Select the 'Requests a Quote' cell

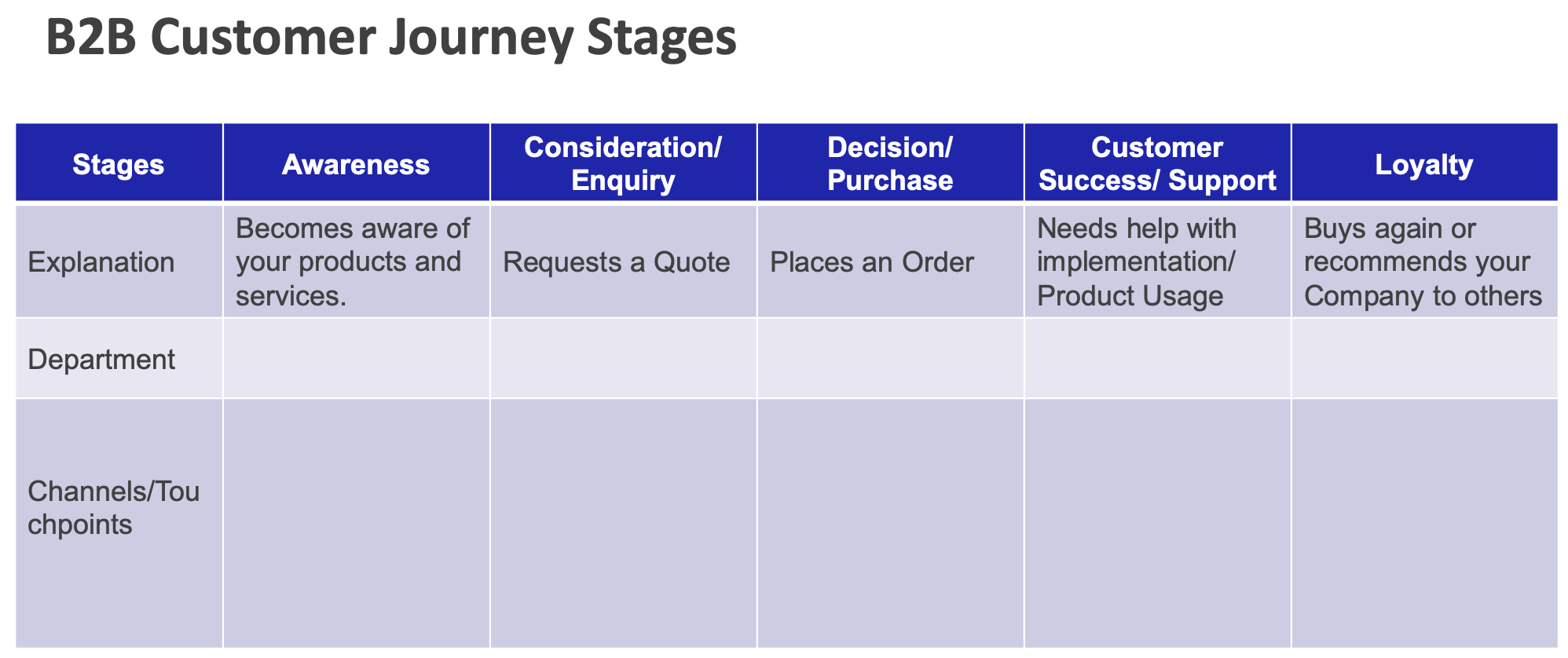pyautogui.click(x=617, y=261)
